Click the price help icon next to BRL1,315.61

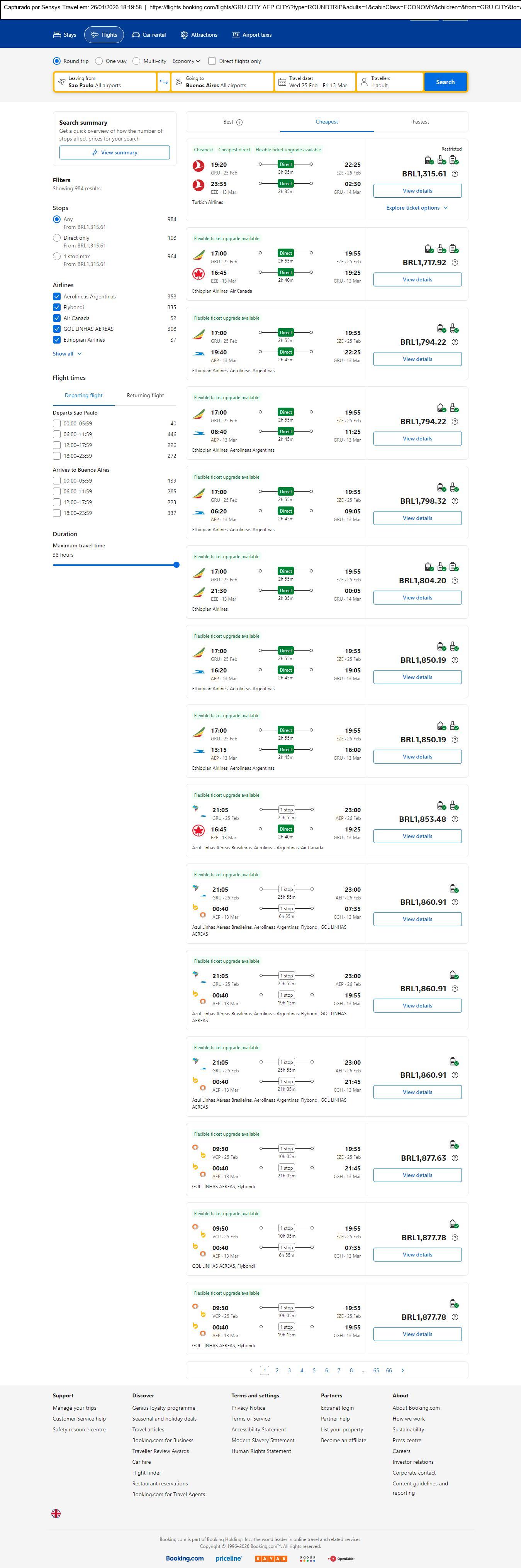455,174
